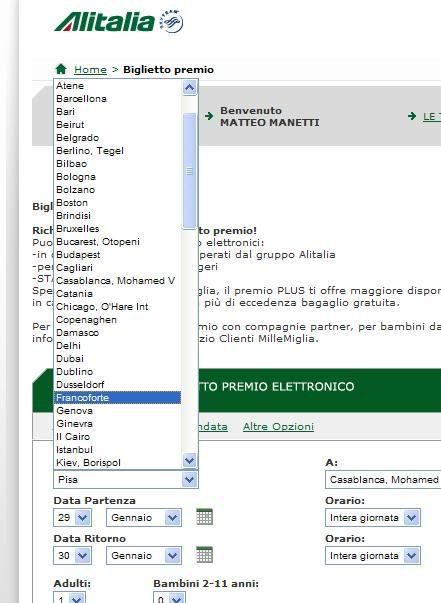Screen dimensions: 441x603
Task: Click the green home icon in breadcrumb
Action: click(x=61, y=69)
